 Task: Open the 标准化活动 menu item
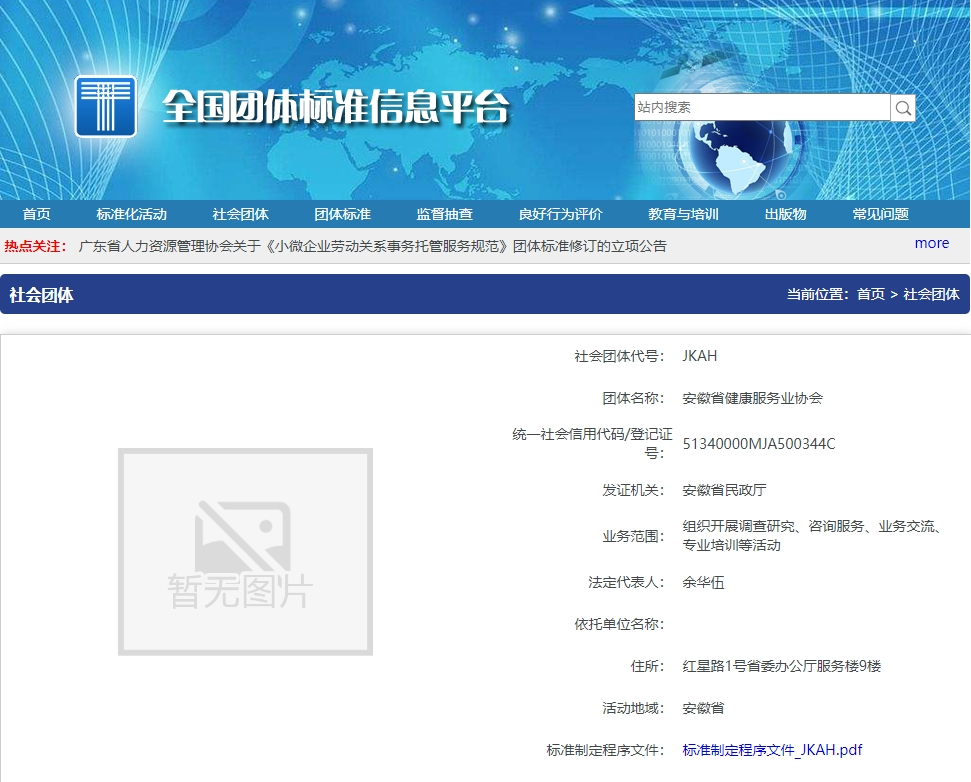(131, 214)
